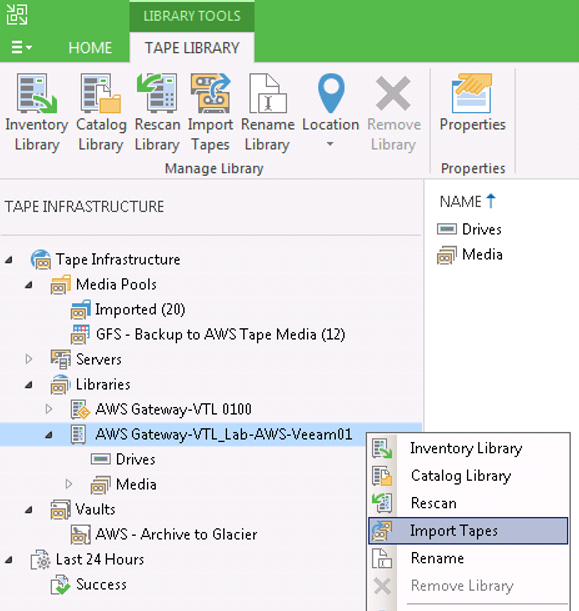Image resolution: width=579 pixels, height=611 pixels.
Task: Select Drives in the right pane list
Action: (x=482, y=229)
